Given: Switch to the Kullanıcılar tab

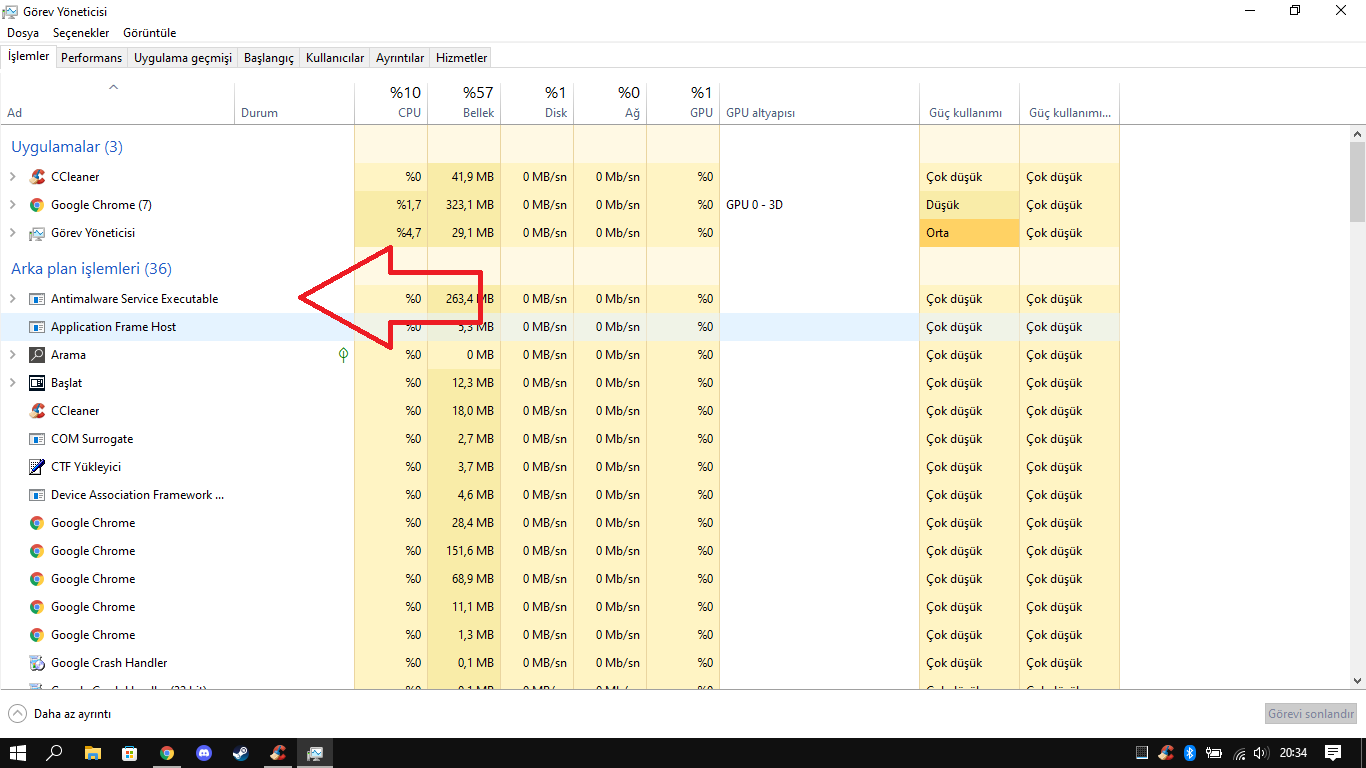Looking at the screenshot, I should coord(335,58).
